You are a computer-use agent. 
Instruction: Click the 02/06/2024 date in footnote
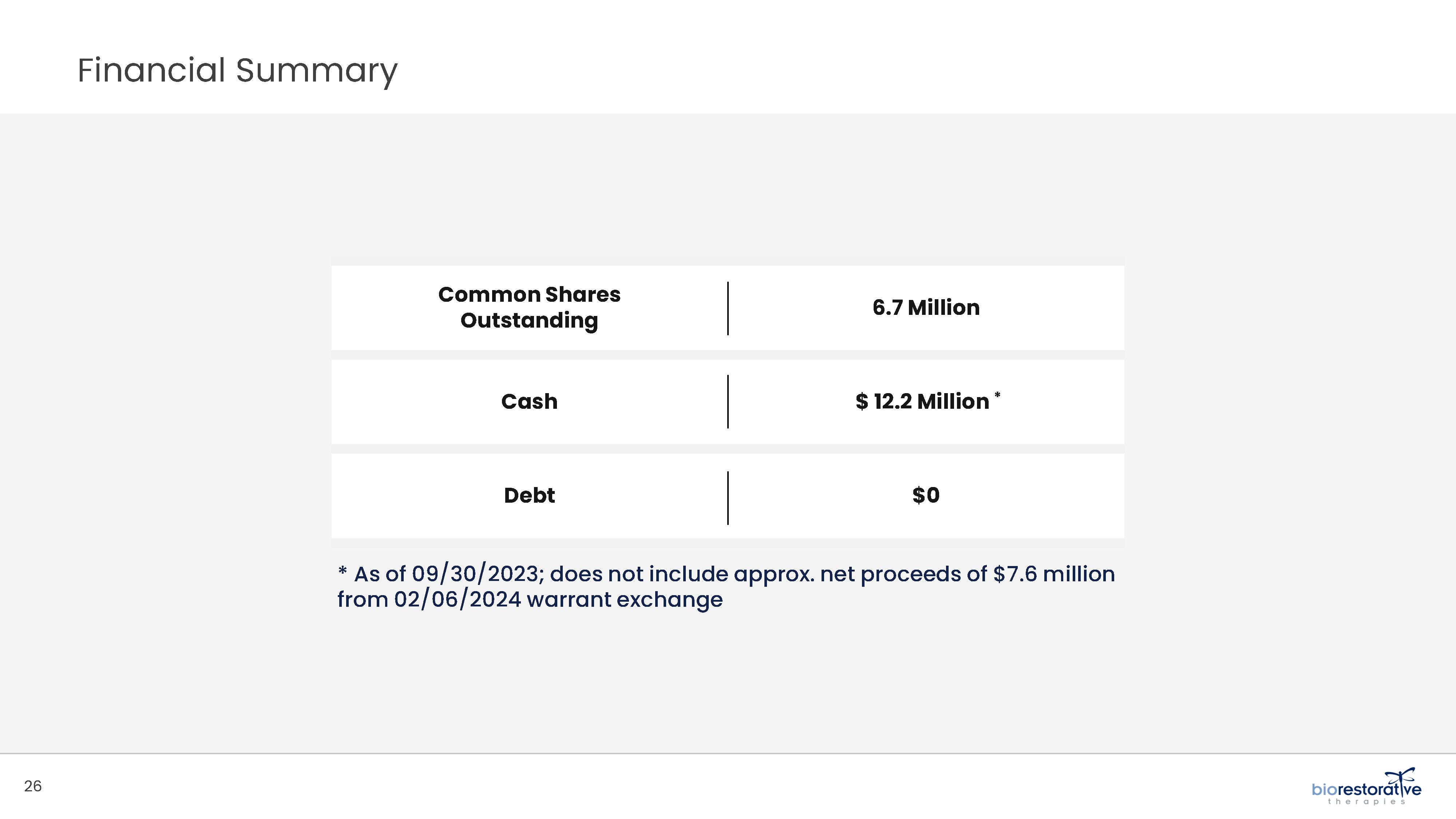tap(457, 600)
